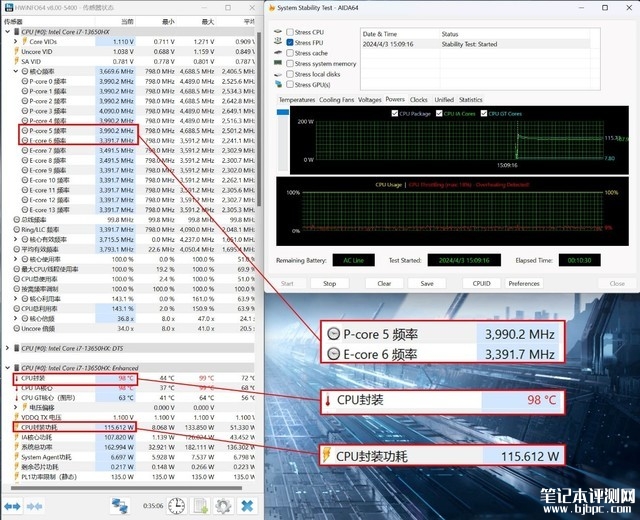Enable the Stress GPU(s) checkbox

290,84
